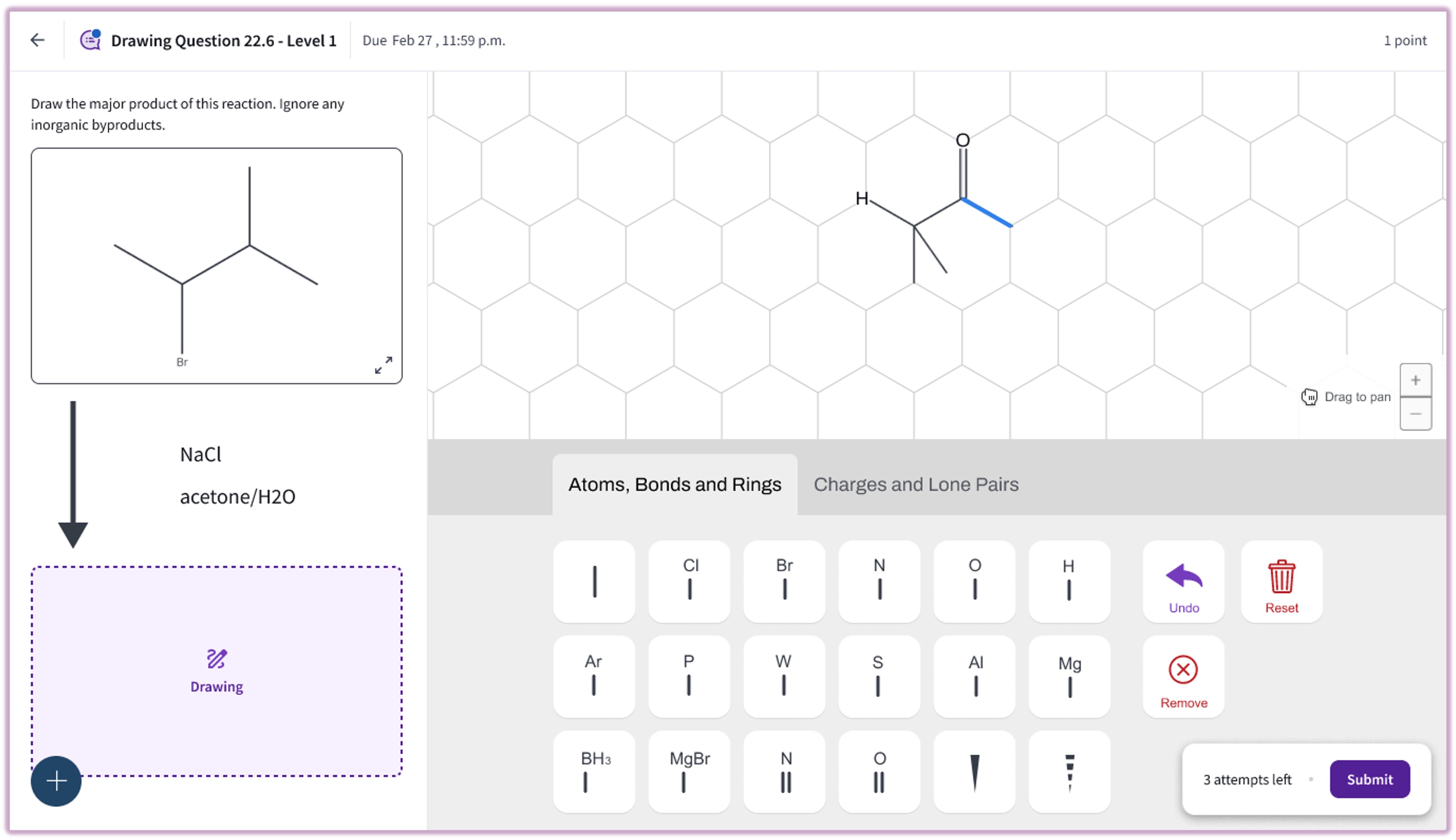Select the BH3 group tool
The image size is (1456, 840).
(x=594, y=772)
